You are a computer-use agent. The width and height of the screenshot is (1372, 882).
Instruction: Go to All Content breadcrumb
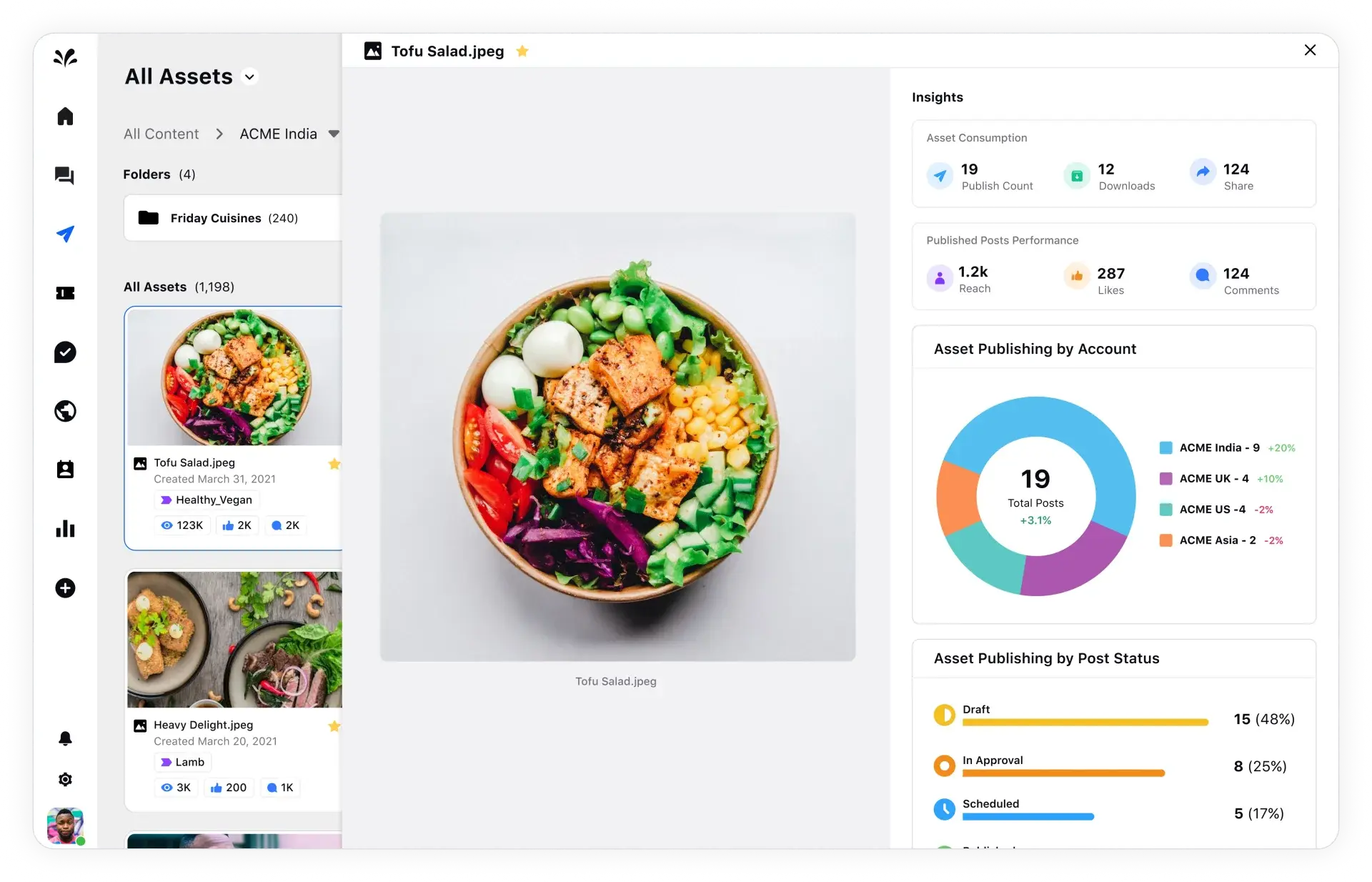(161, 134)
